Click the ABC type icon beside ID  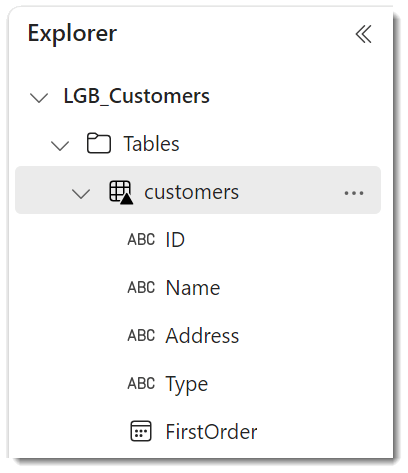(x=141, y=239)
